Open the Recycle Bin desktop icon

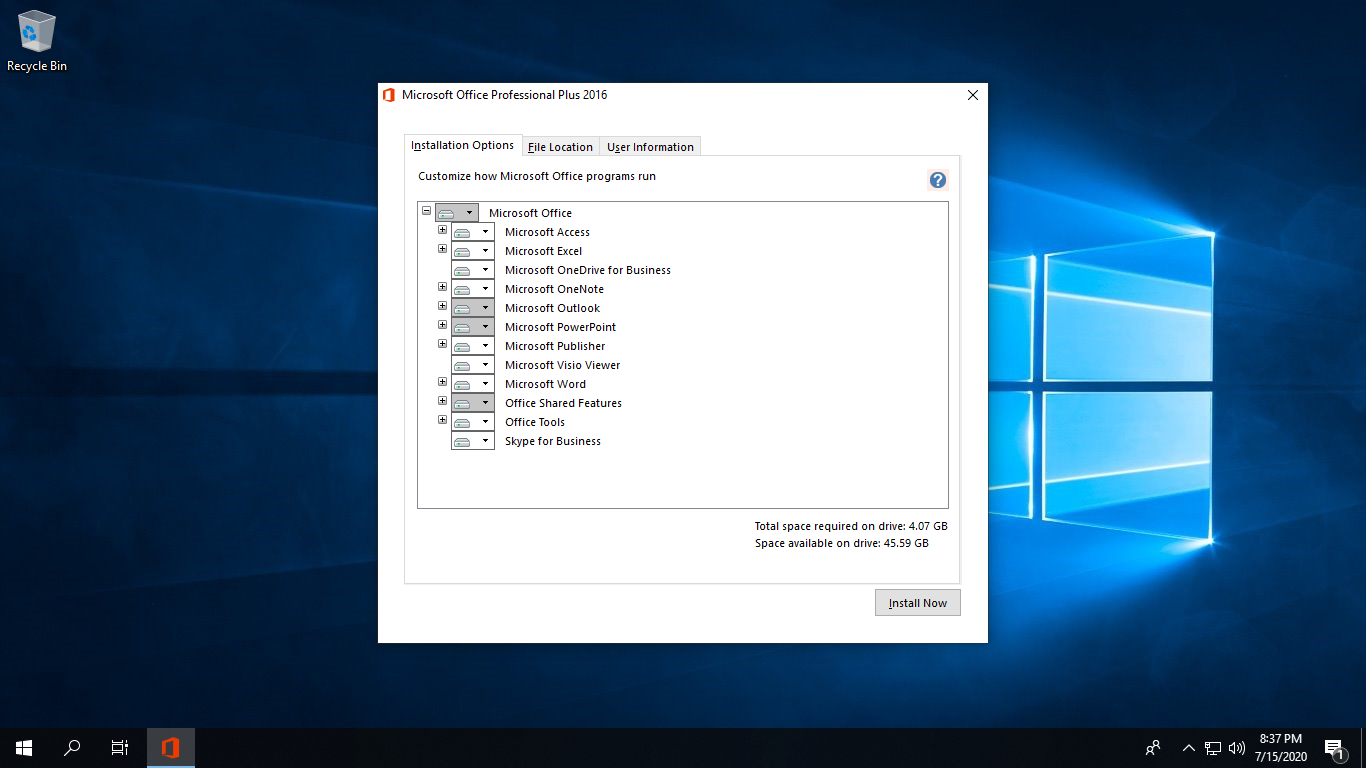37,41
